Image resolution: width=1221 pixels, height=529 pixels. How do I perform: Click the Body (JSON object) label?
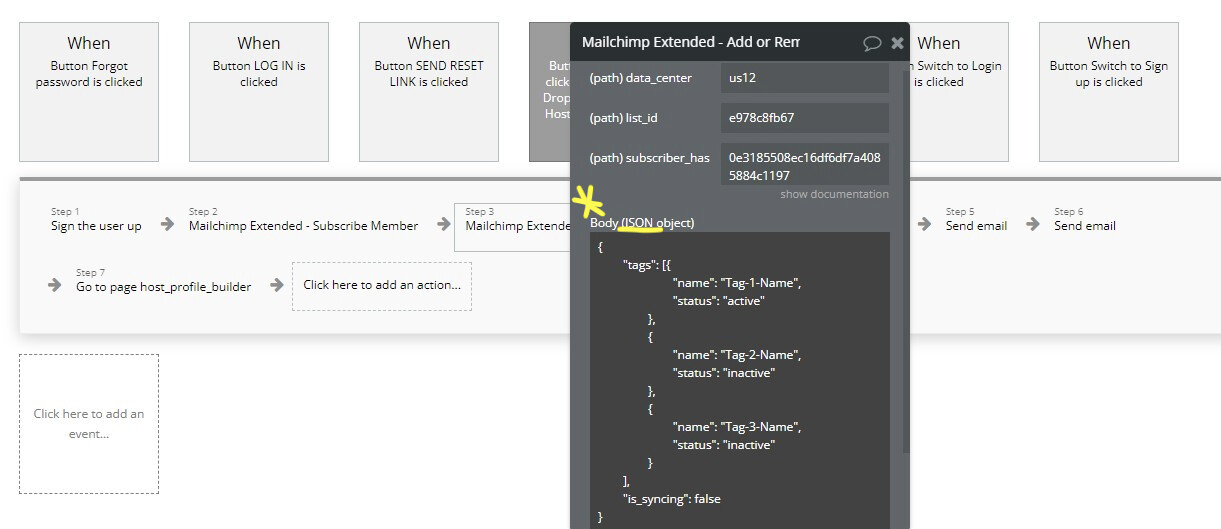click(x=642, y=222)
